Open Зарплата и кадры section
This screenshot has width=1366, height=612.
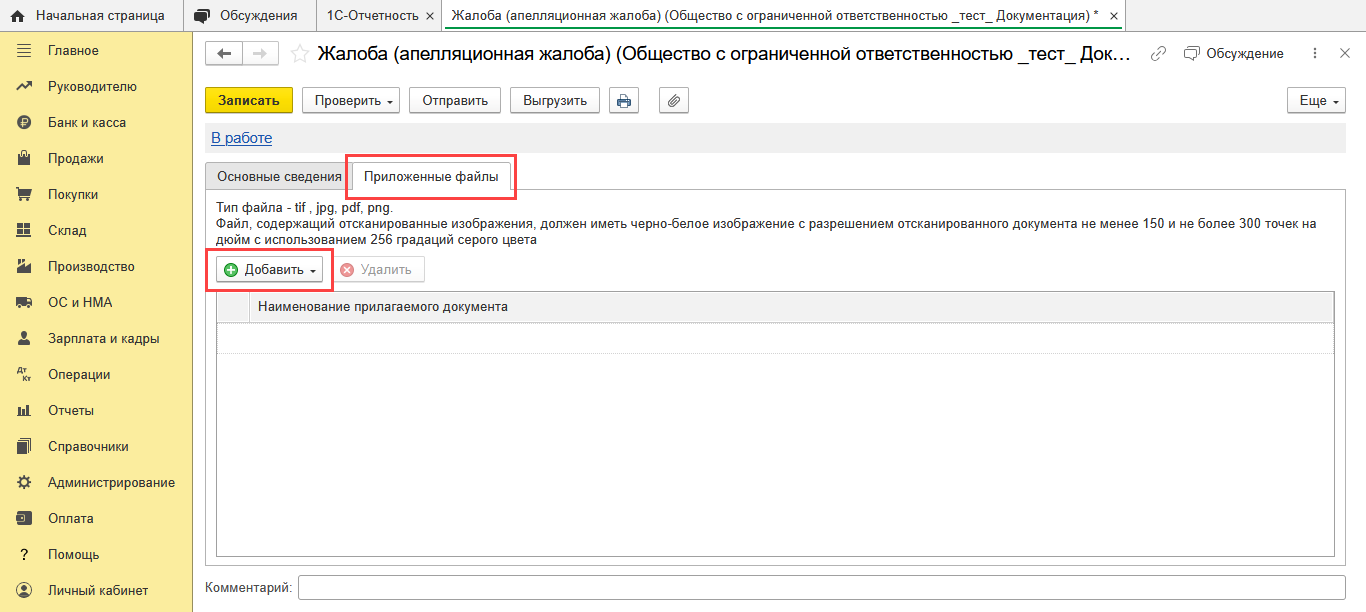tap(103, 339)
